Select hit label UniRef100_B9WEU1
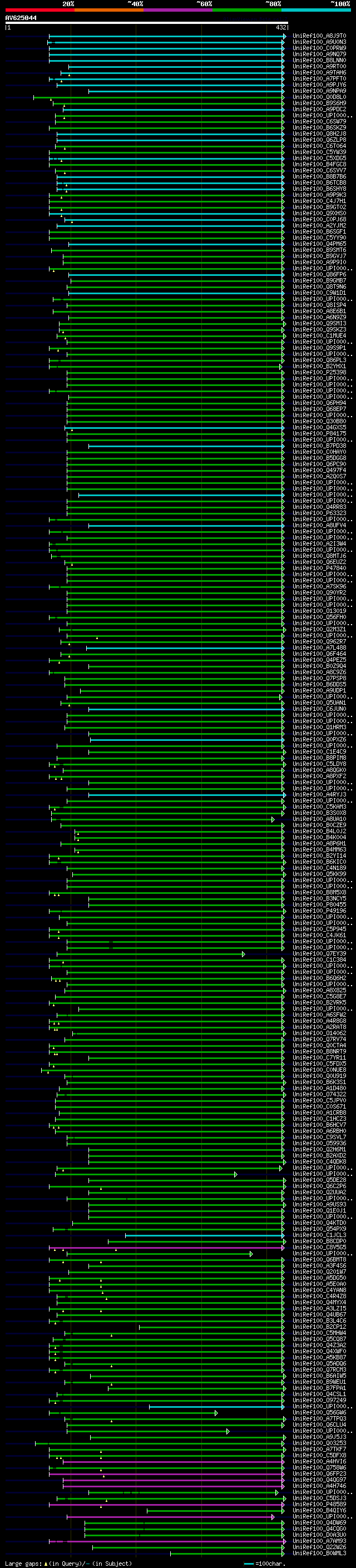Screen dimensions: 356x1568 click(x=319, y=1382)
